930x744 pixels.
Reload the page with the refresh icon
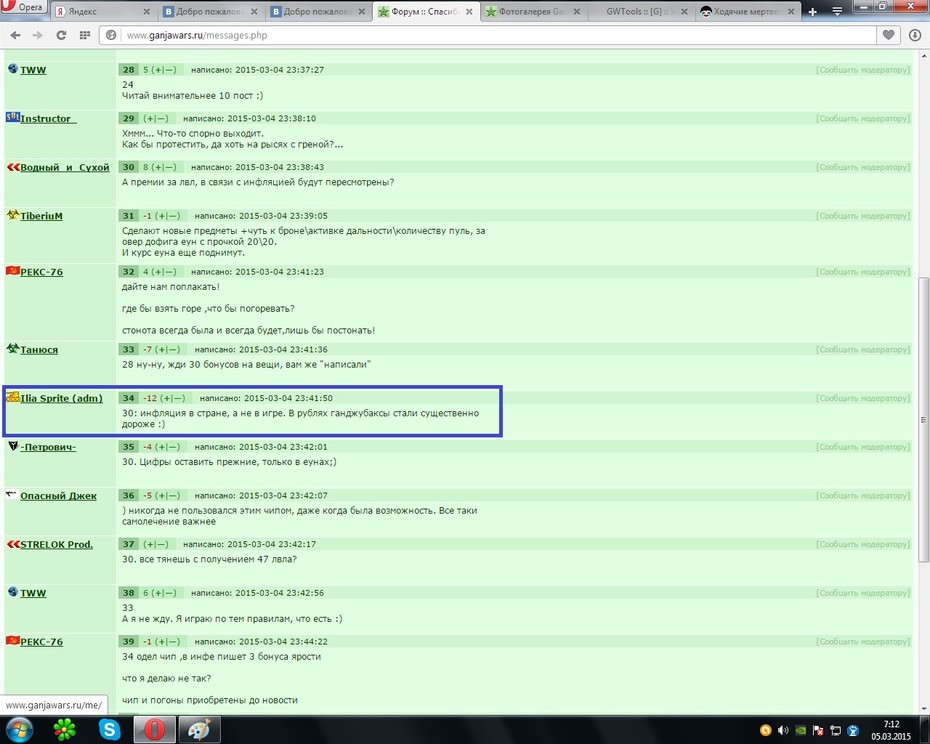pos(61,36)
